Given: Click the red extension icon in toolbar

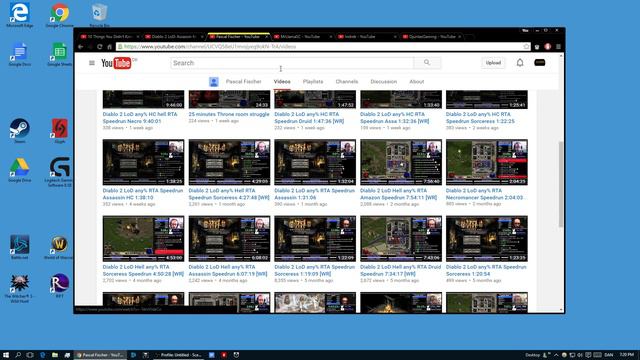Looking at the screenshot, I should 548,47.
